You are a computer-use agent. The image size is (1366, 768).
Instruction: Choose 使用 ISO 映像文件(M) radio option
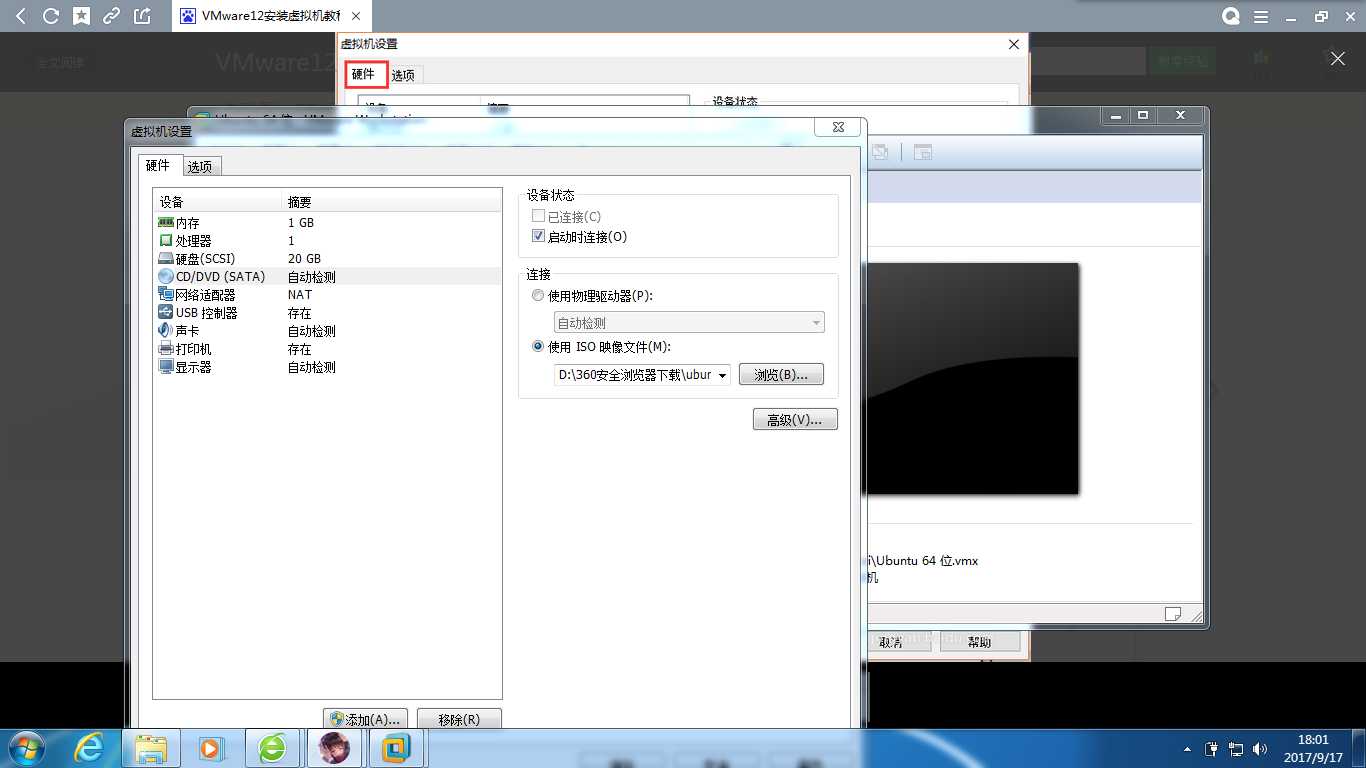539,347
